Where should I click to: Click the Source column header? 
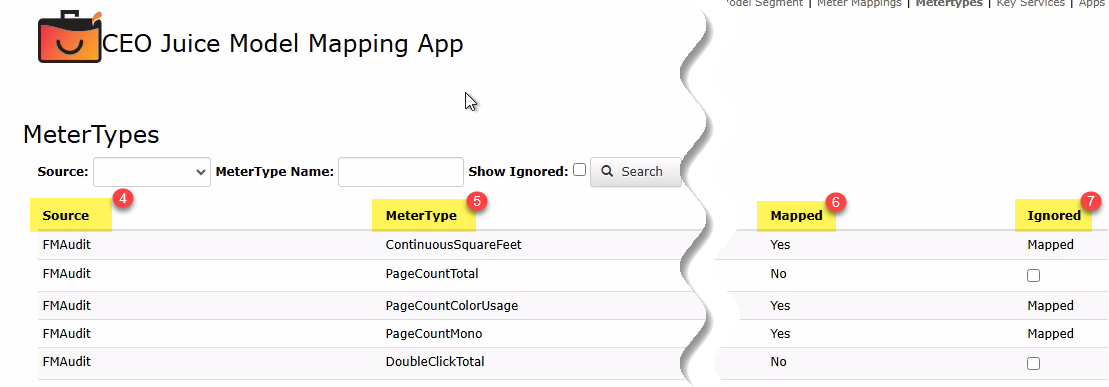click(x=66, y=216)
